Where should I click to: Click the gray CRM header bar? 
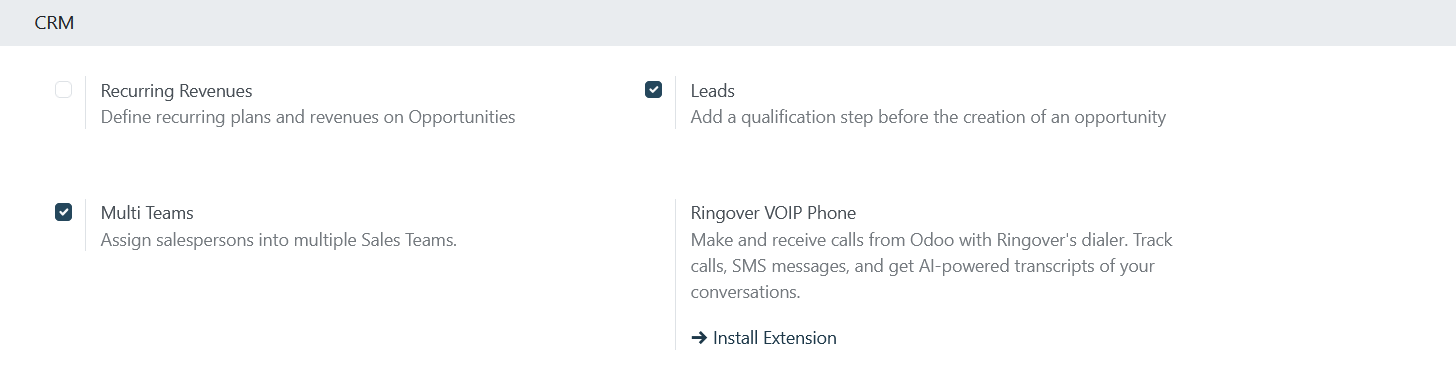coord(728,23)
